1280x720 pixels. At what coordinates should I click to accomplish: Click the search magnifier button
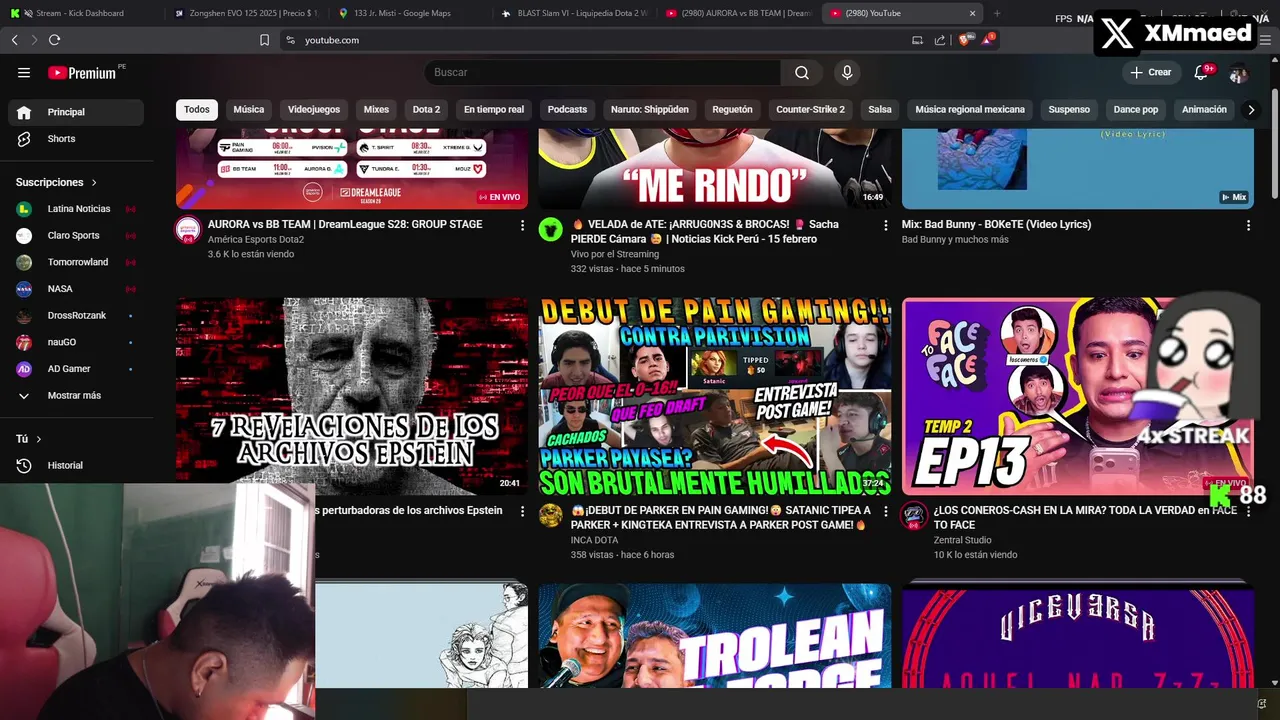tap(802, 72)
